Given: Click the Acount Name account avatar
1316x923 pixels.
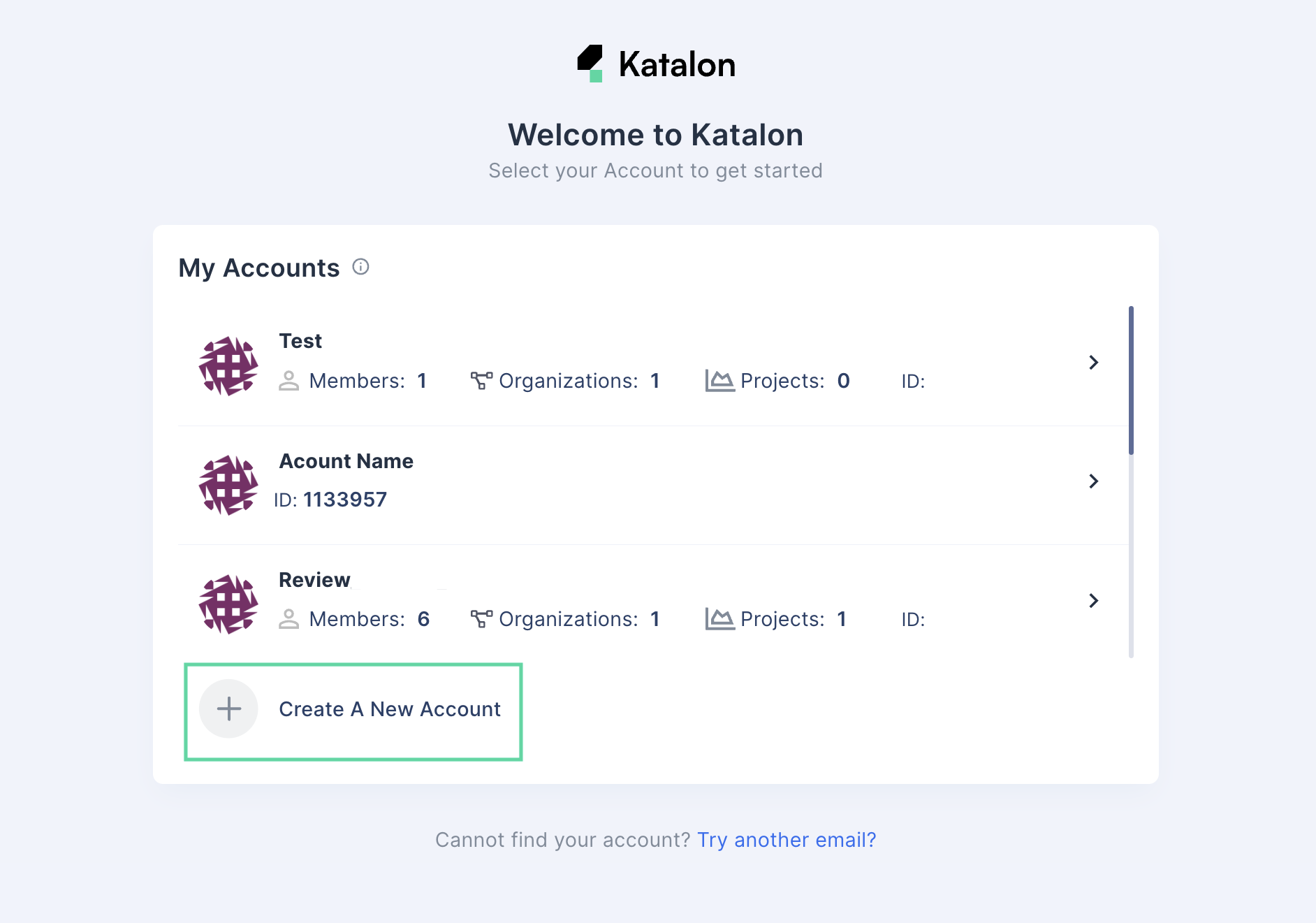Looking at the screenshot, I should pos(228,483).
